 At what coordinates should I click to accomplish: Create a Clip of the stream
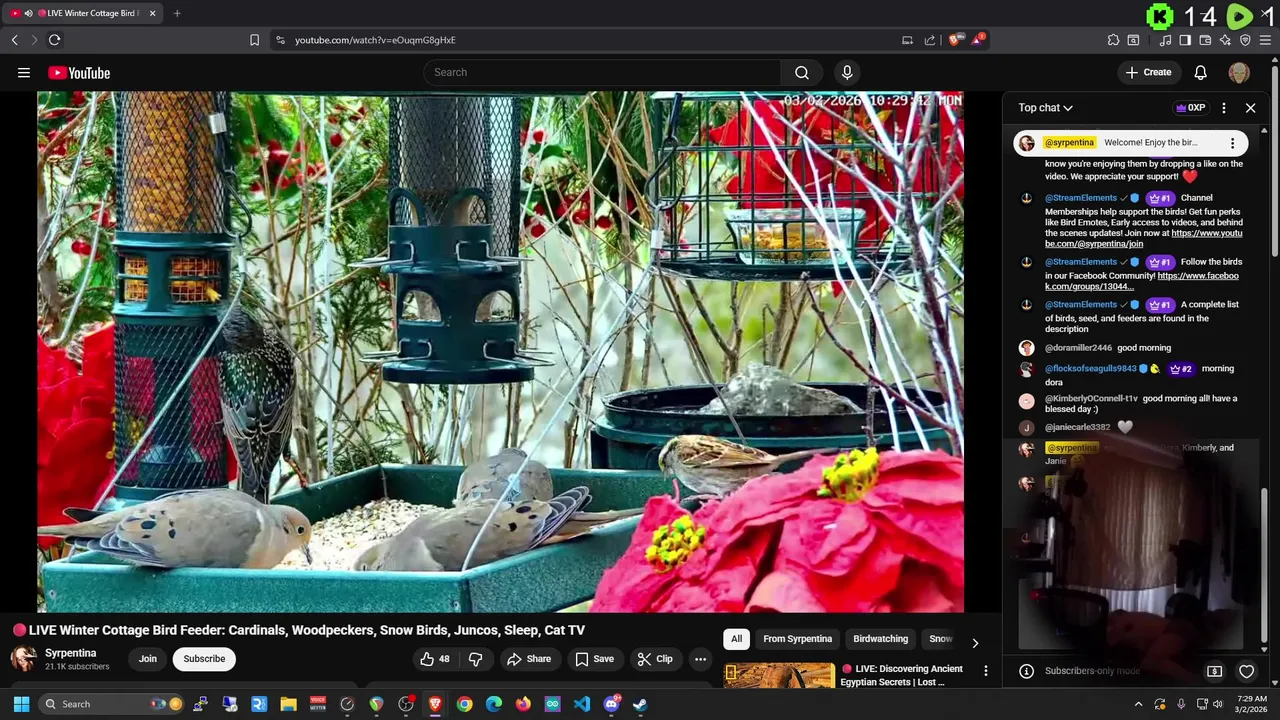655,659
